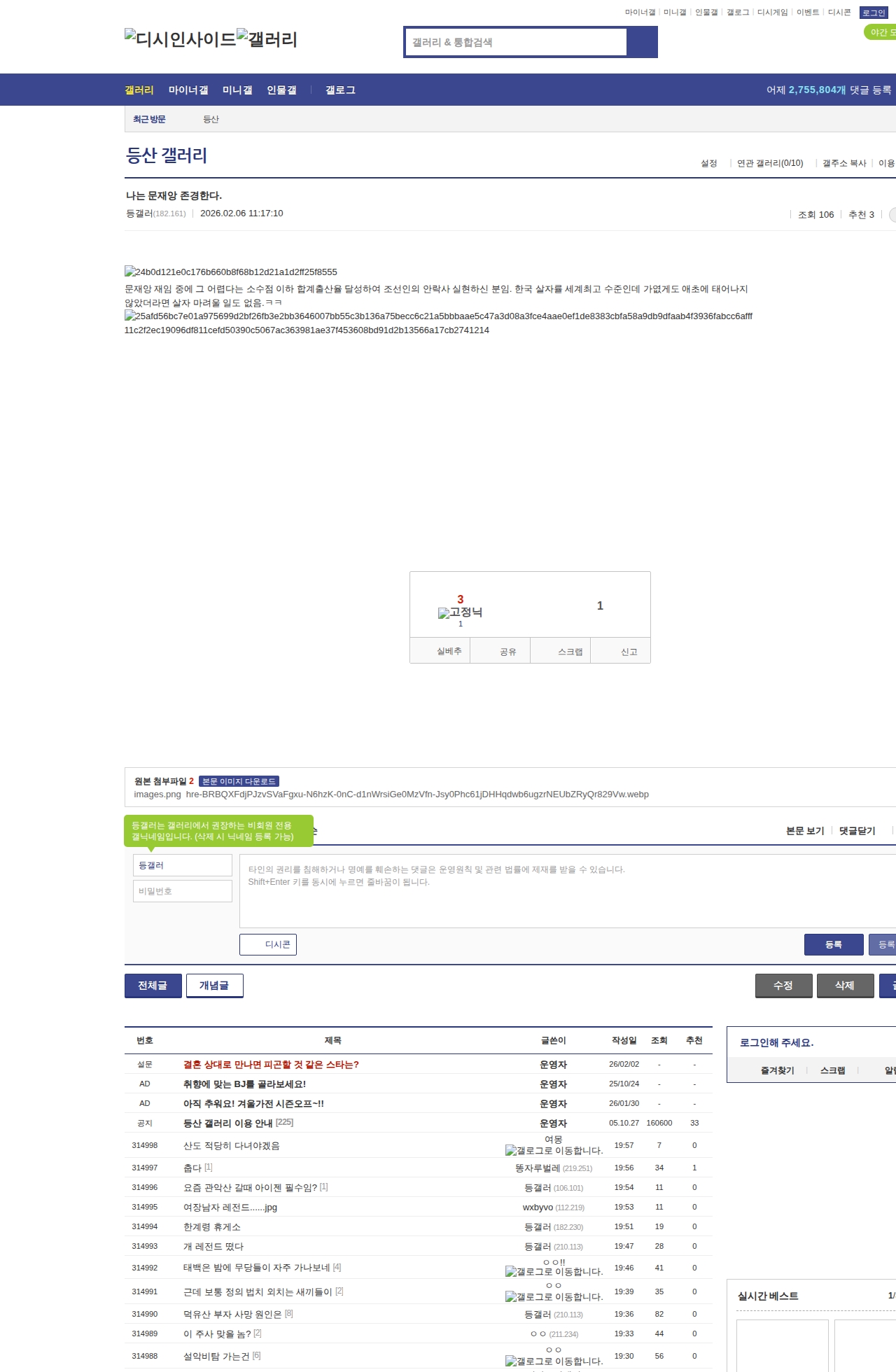Click the blue search button beside the search field
This screenshot has height=1372, width=896.
(642, 42)
